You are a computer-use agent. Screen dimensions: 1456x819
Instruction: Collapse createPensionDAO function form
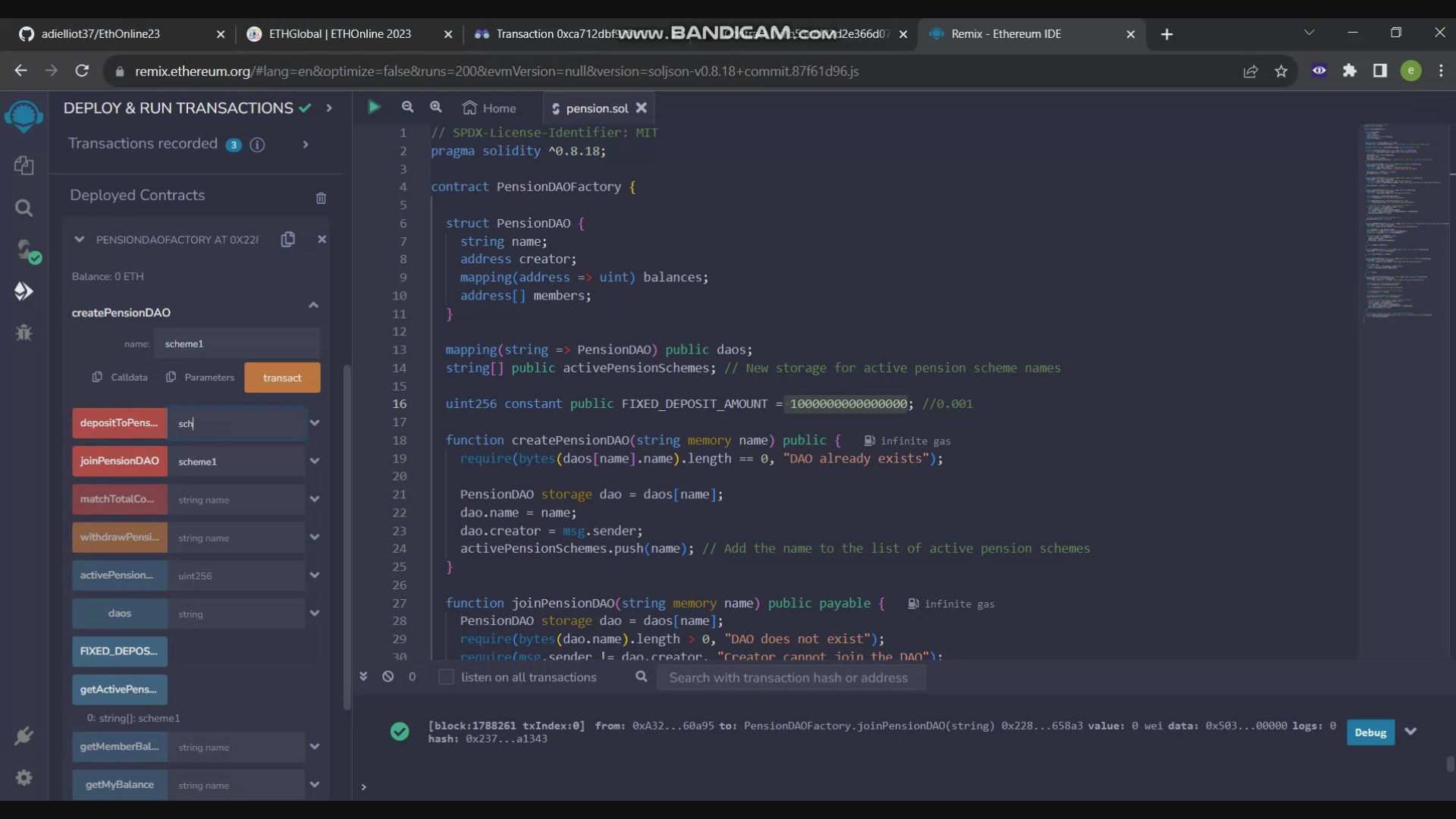[x=313, y=306]
